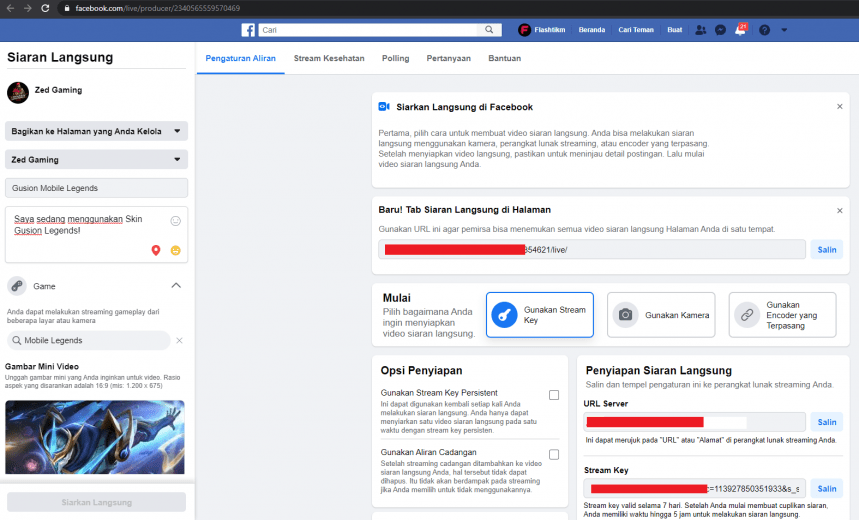Open the help question mark icon
The image size is (859, 520).
(764, 30)
